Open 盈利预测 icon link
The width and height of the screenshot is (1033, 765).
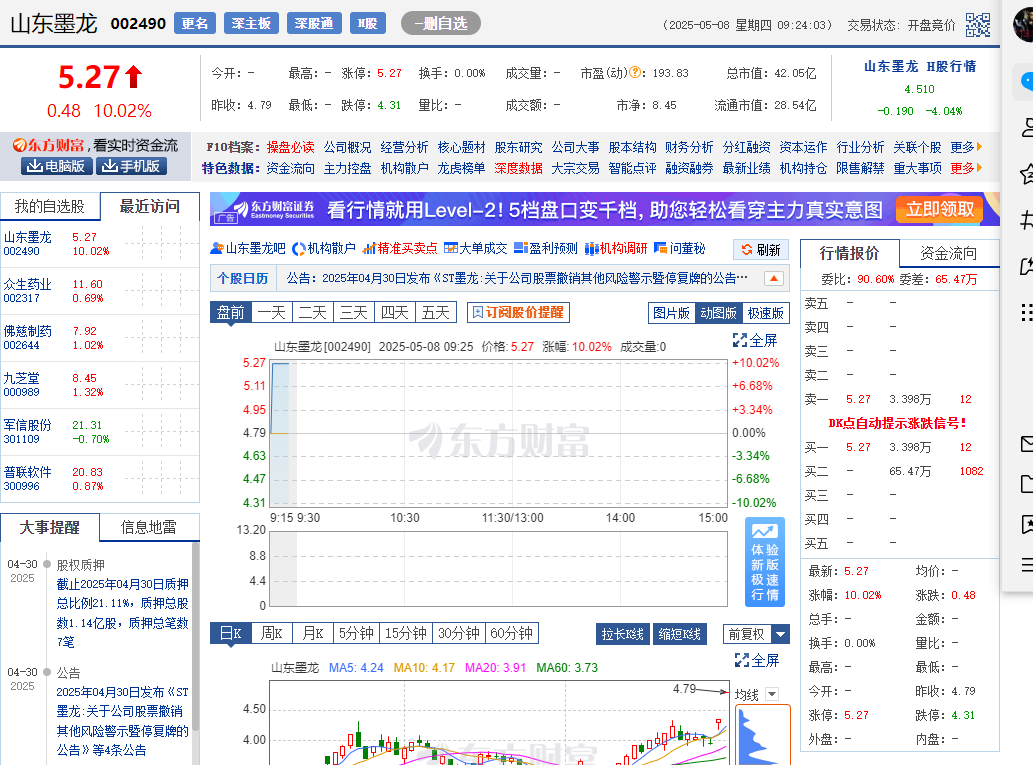[545, 248]
